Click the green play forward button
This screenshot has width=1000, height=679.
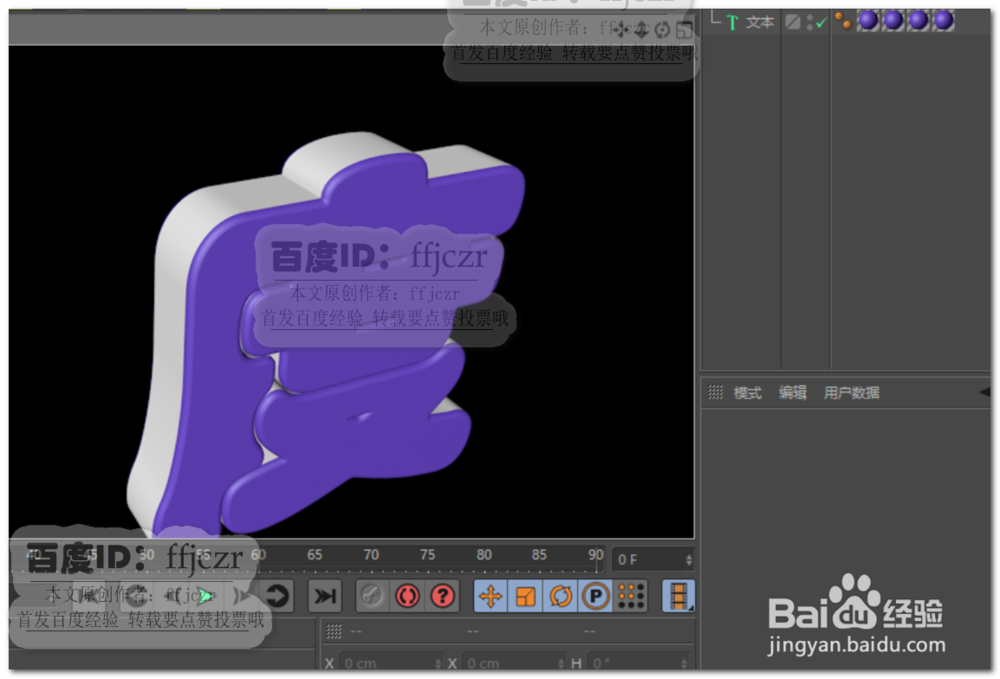pyautogui.click(x=206, y=596)
